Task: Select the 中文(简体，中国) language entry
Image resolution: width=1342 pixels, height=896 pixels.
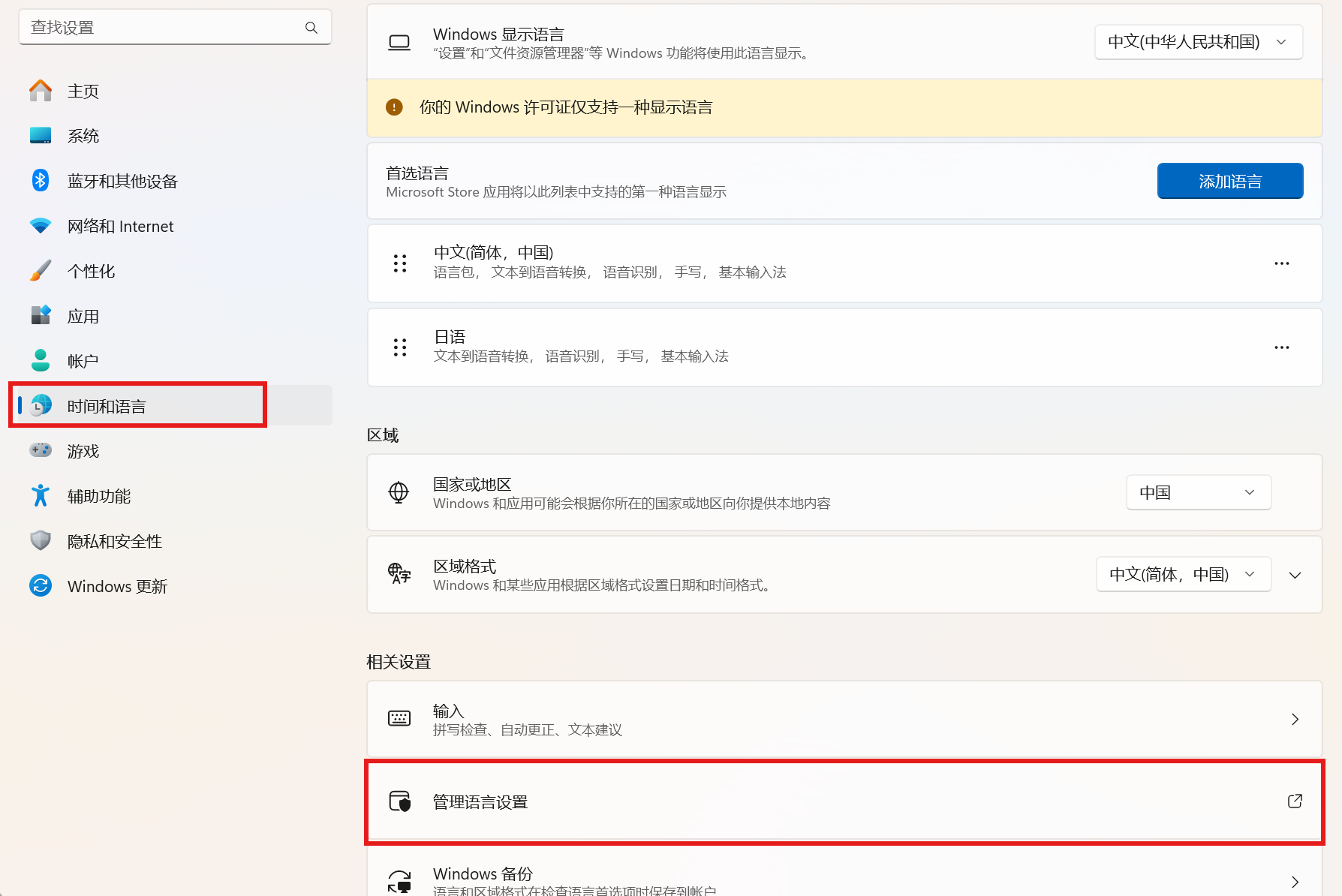Action: point(844,263)
